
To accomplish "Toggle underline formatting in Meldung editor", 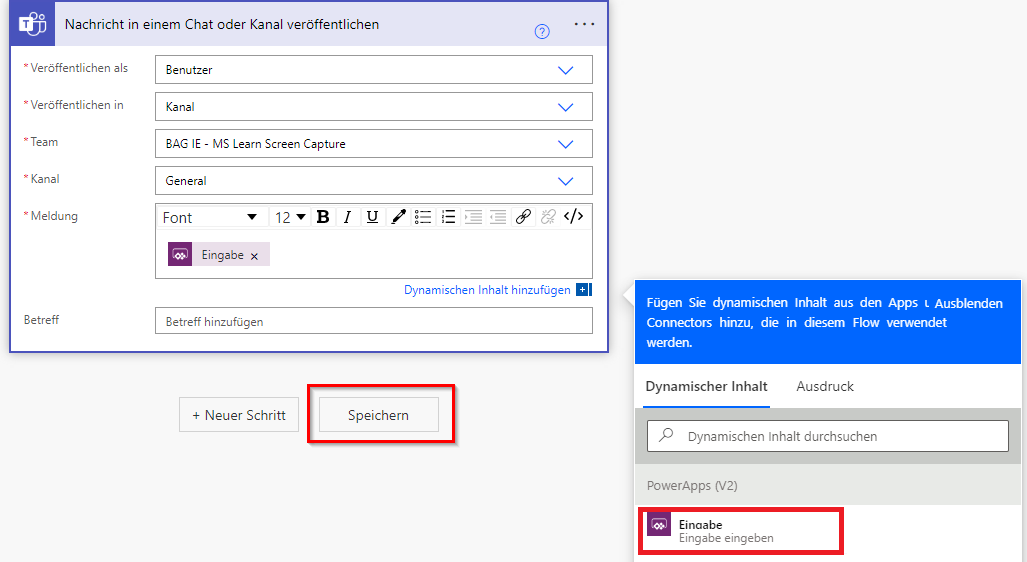I will (x=372, y=217).
